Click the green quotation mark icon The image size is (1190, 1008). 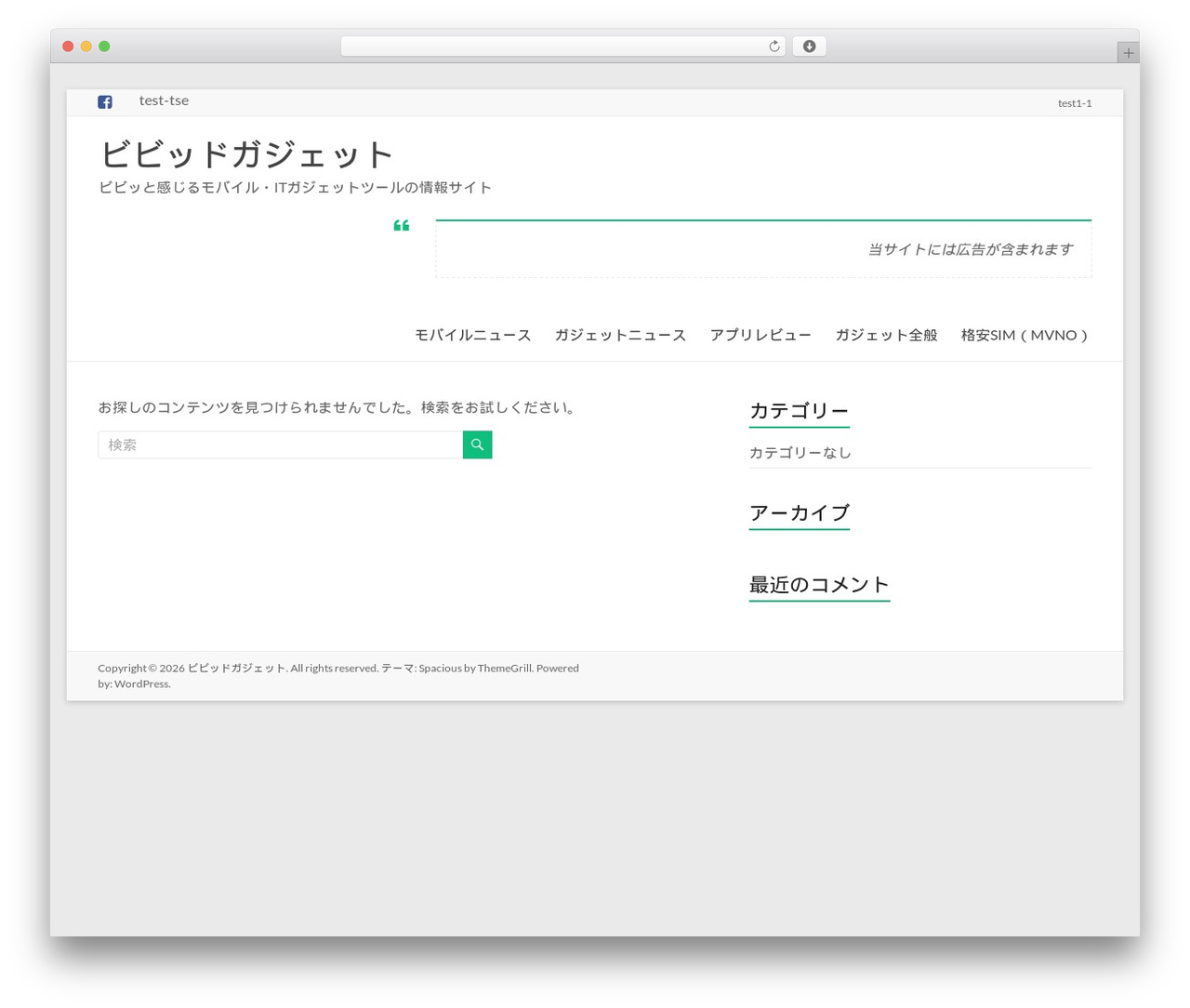coord(402,225)
